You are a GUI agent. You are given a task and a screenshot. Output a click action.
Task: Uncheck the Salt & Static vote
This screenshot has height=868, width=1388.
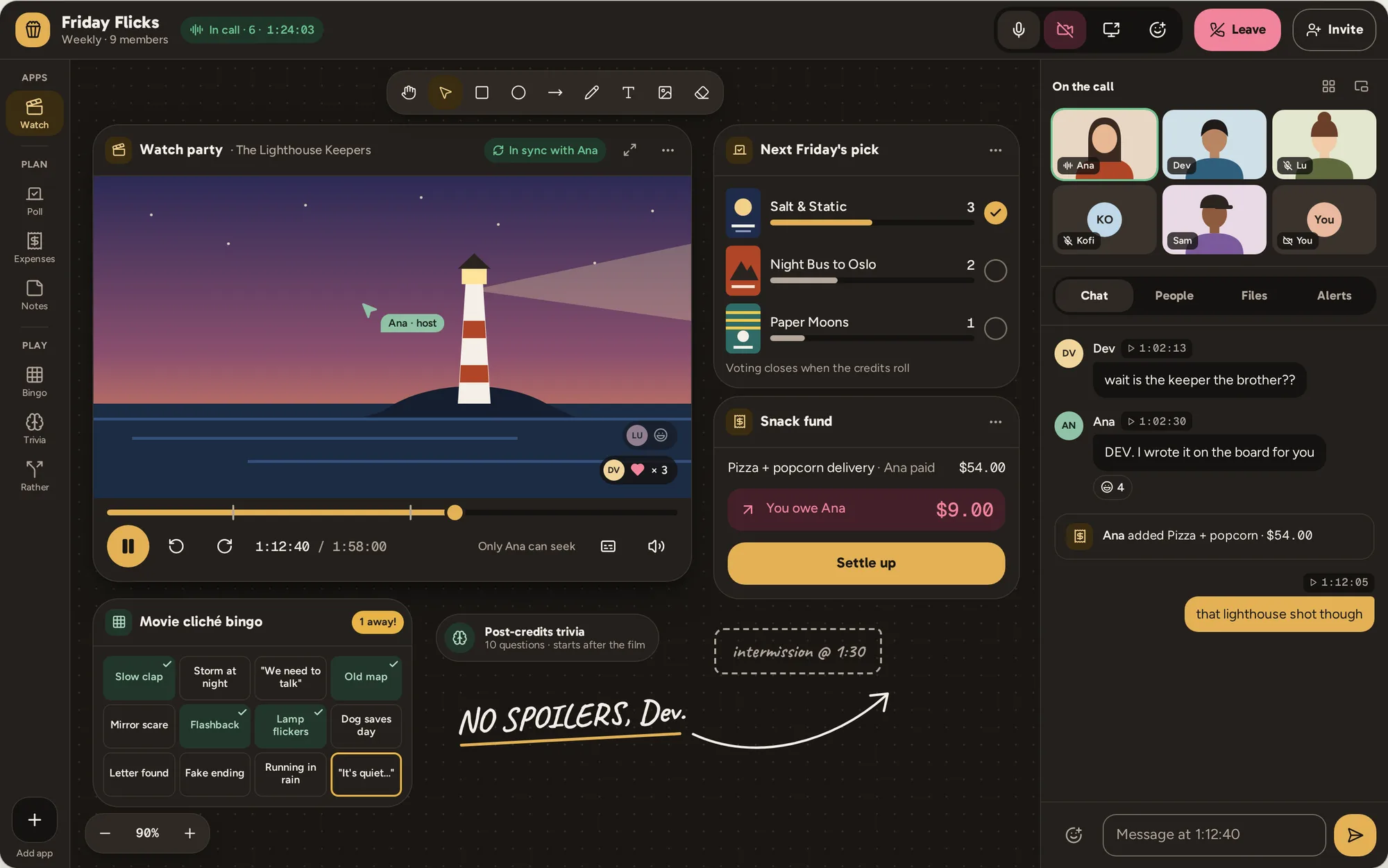(x=995, y=212)
